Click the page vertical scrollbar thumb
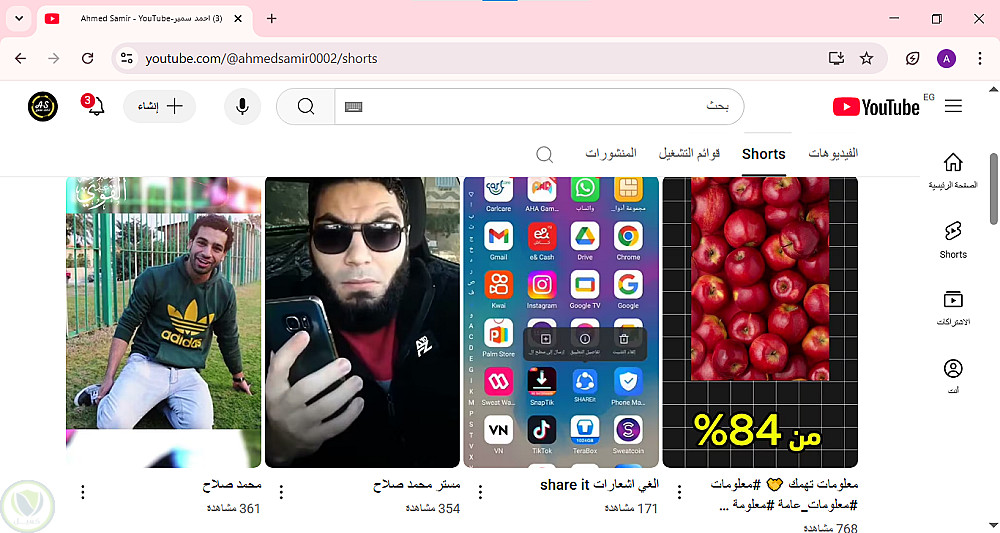This screenshot has height=533, width=1000. [x=993, y=189]
